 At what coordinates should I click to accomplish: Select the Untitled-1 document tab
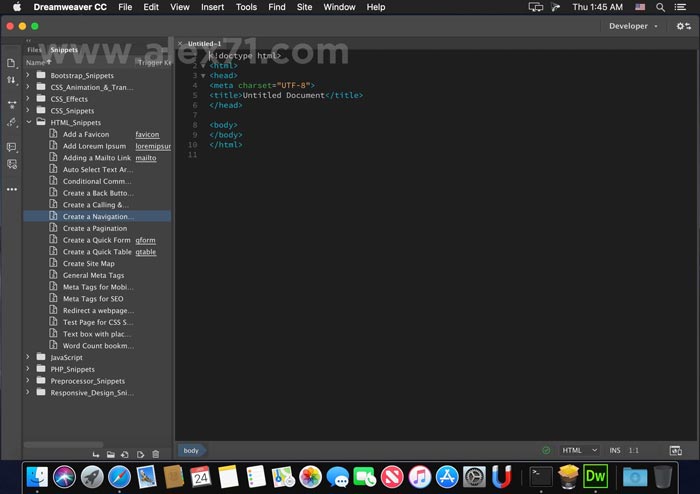click(204, 43)
